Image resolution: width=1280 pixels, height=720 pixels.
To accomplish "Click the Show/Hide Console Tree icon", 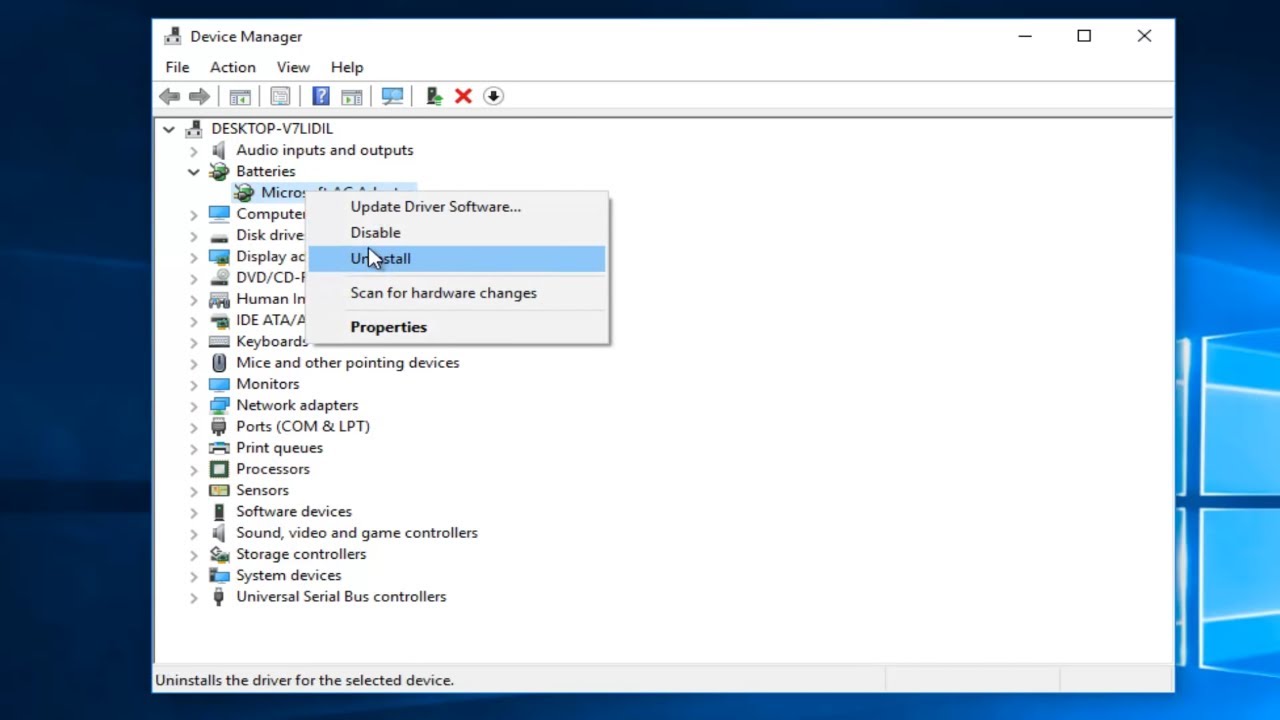I will 240,96.
